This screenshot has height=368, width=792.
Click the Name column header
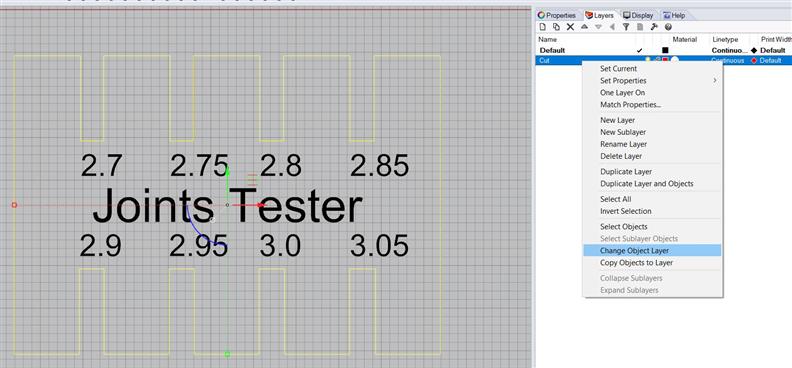tap(548, 39)
